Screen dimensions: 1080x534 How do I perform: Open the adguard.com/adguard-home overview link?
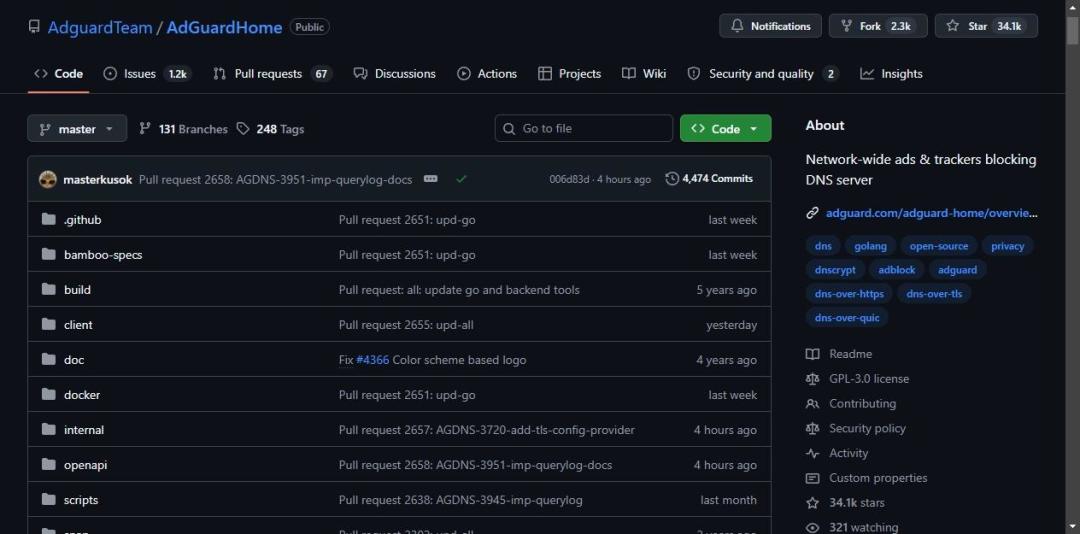tap(931, 213)
